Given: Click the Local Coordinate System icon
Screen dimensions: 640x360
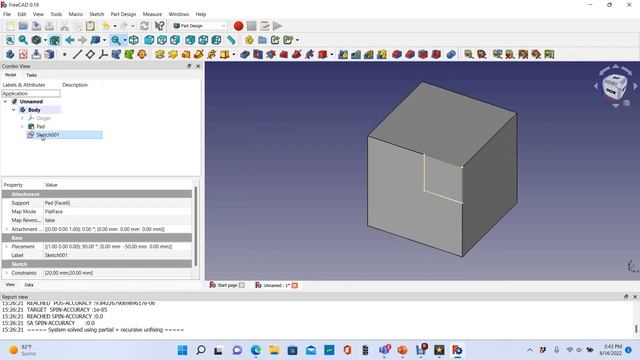Looking at the screenshot, I should coord(103,54).
